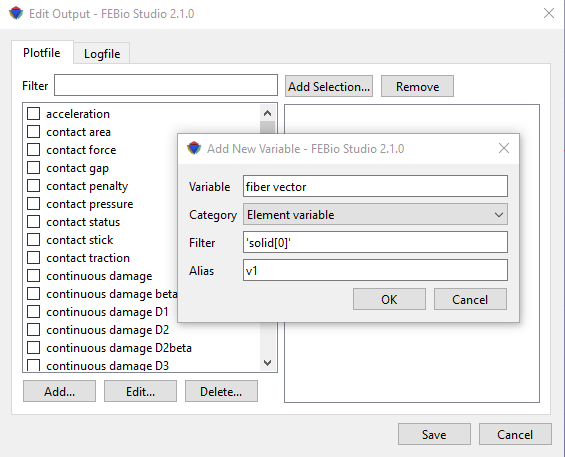This screenshot has height=457, width=565.
Task: Toggle the contact pressure checkbox
Action: (x=34, y=204)
